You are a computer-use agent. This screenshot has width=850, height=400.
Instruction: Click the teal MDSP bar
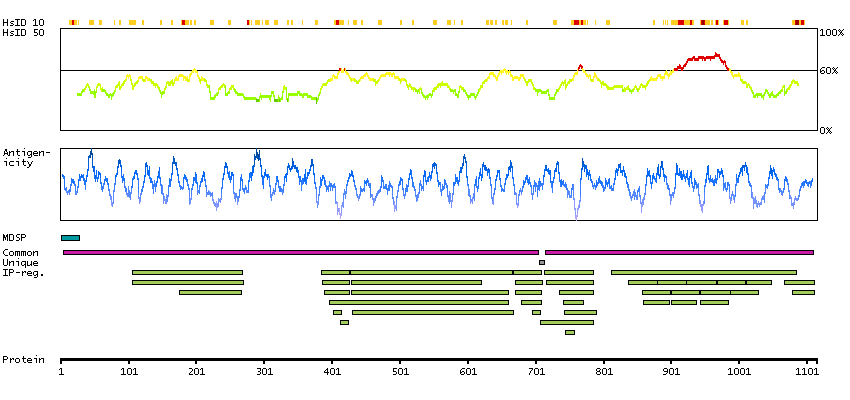pos(70,237)
